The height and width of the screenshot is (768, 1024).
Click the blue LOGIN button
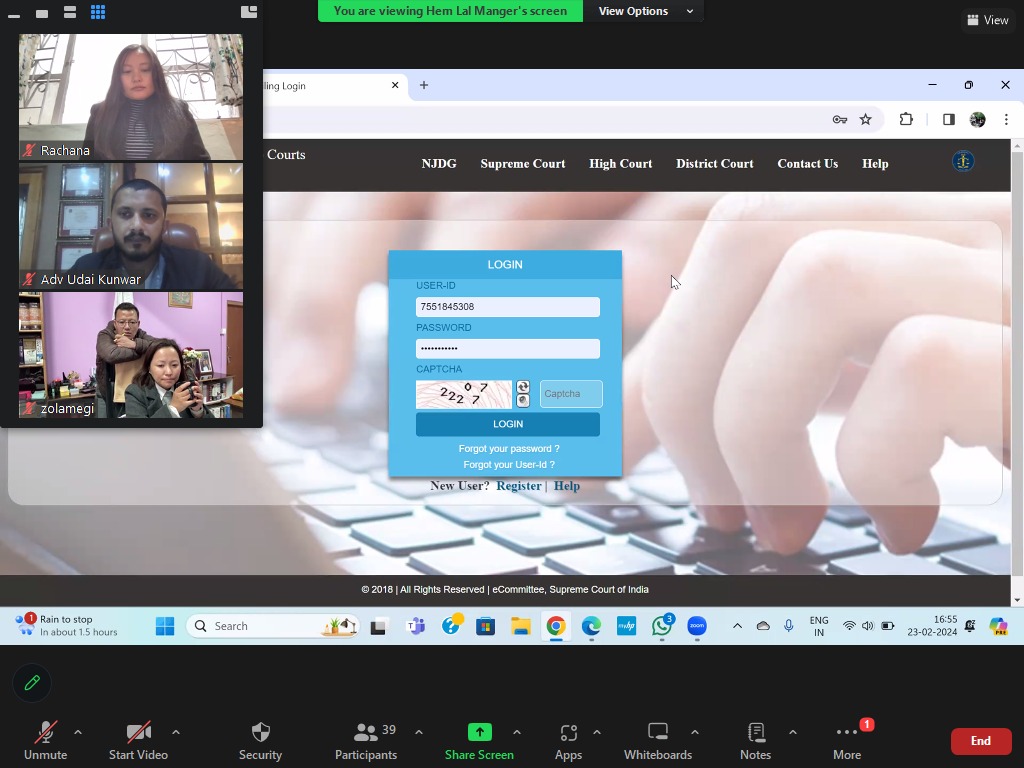(507, 424)
